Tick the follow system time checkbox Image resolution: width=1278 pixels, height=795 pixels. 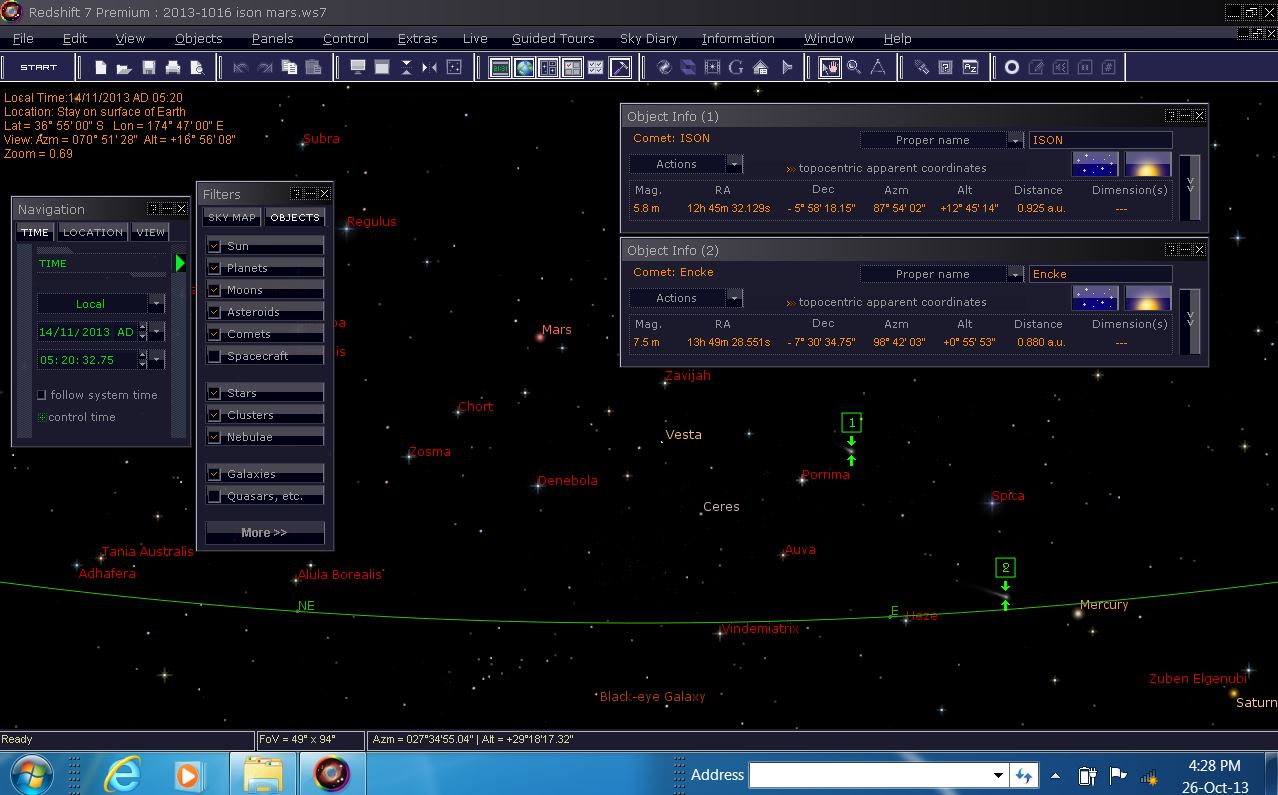click(x=42, y=395)
